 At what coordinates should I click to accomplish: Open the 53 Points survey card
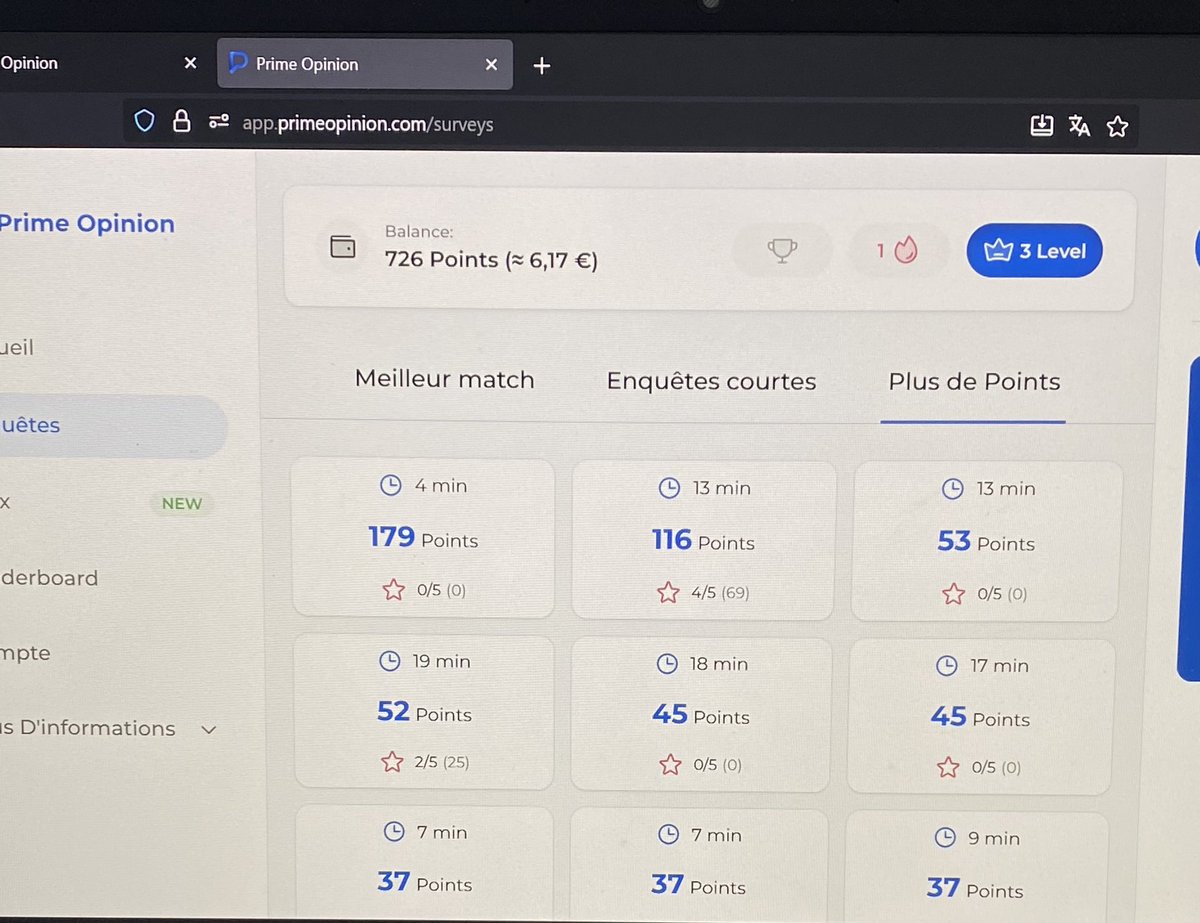pyautogui.click(x=987, y=543)
